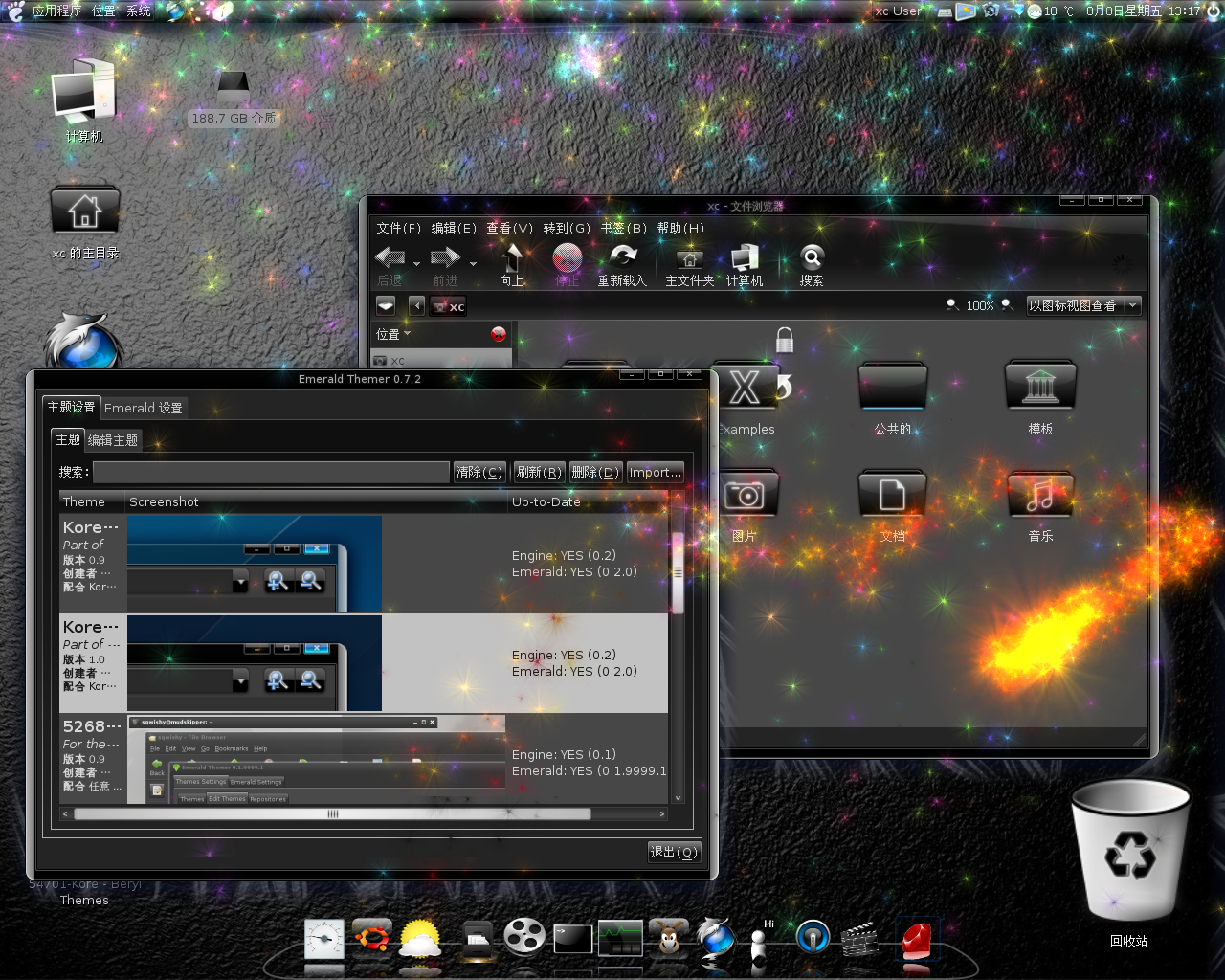Select the Kore theme version 1.0 row
The width and height of the screenshot is (1225, 980).
pyautogui.click(x=364, y=663)
